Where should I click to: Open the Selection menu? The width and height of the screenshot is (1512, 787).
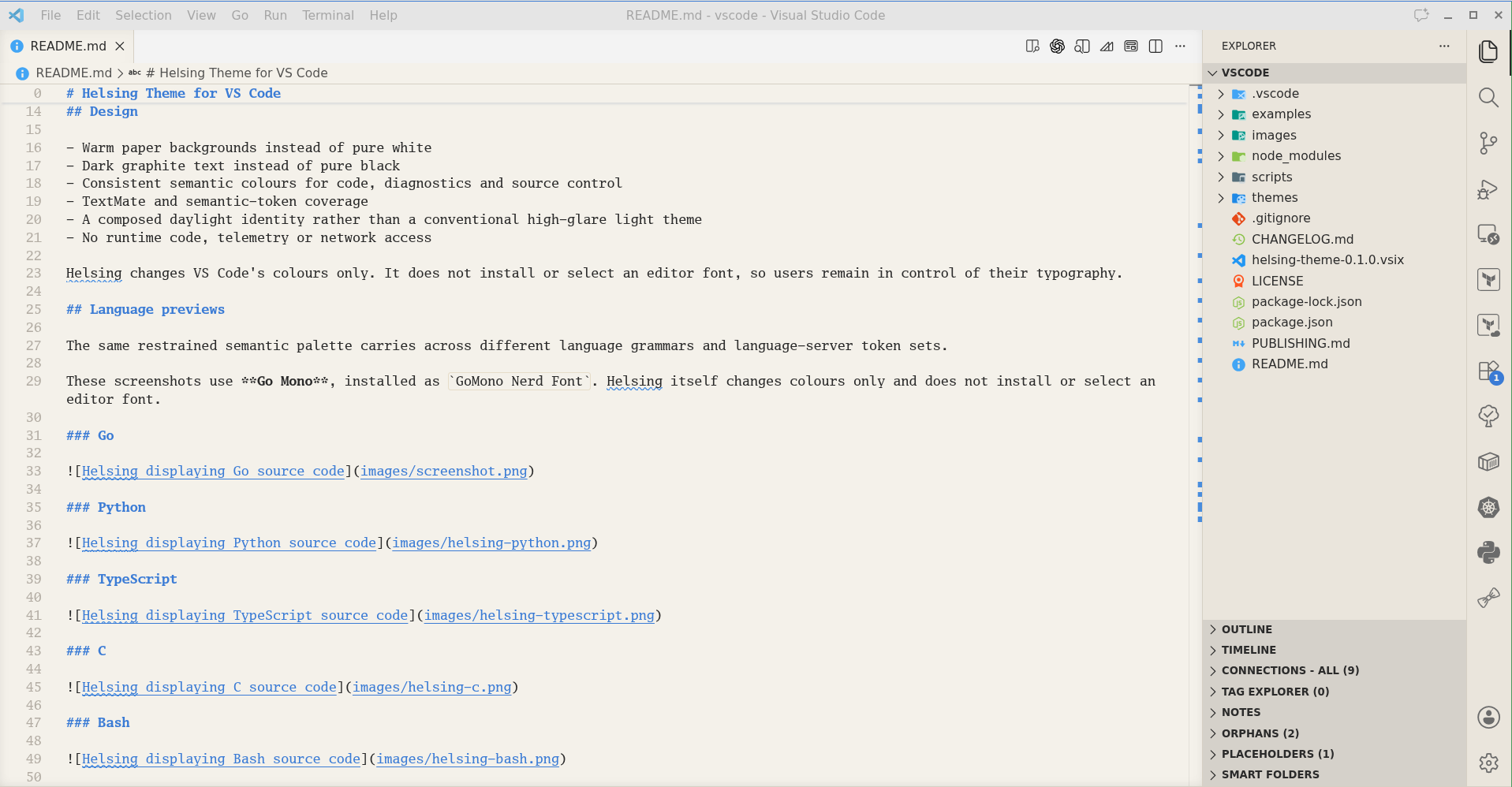tap(144, 15)
